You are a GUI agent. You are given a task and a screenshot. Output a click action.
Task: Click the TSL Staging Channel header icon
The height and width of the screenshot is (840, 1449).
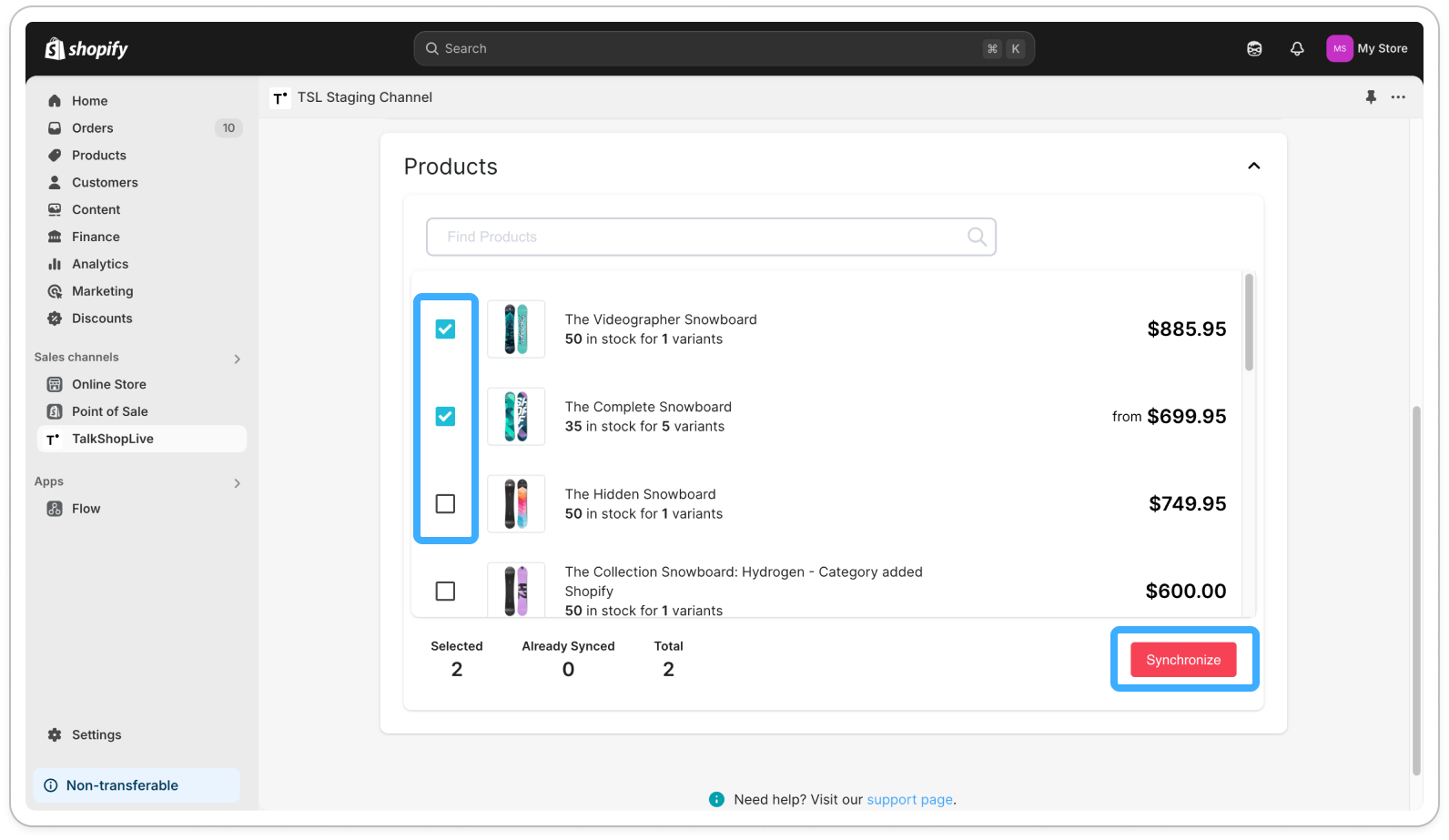pyautogui.click(x=280, y=97)
